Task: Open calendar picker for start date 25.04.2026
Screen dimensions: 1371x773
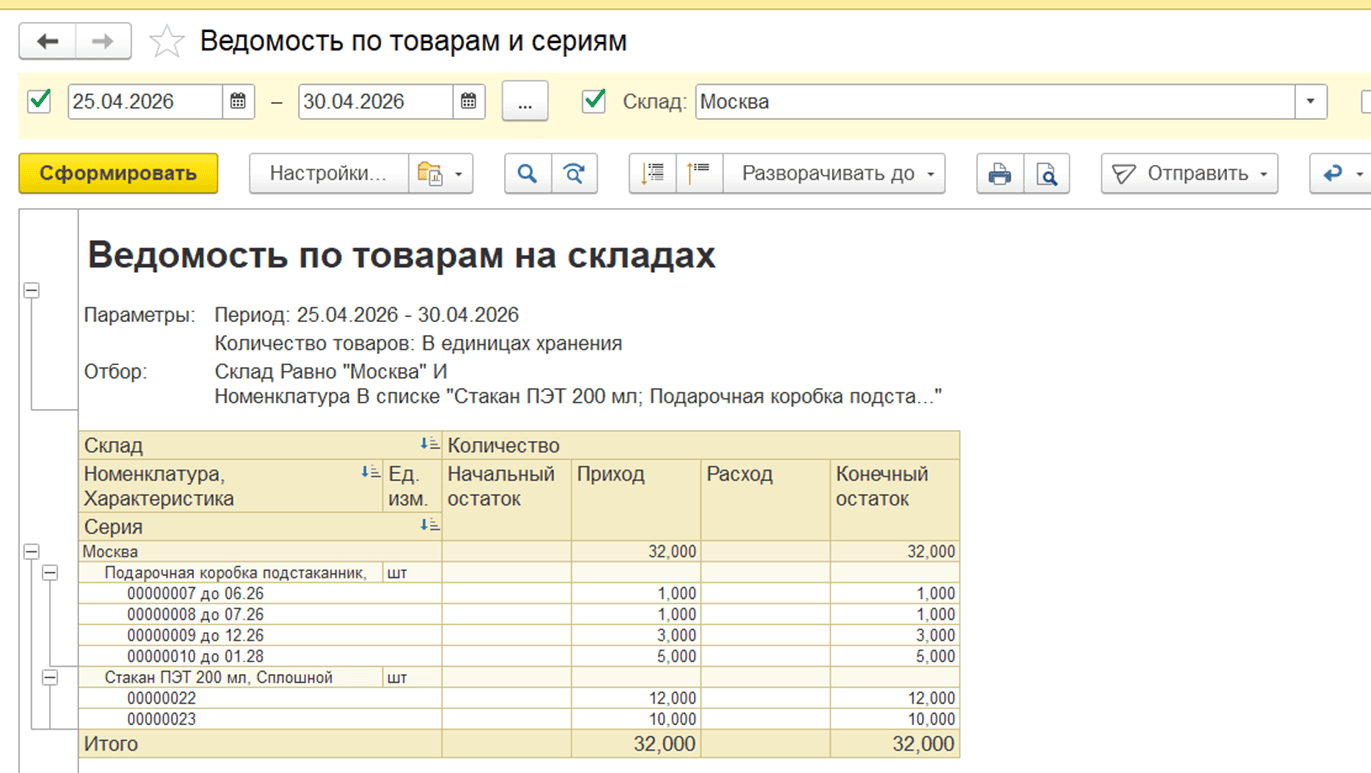Action: [x=238, y=102]
